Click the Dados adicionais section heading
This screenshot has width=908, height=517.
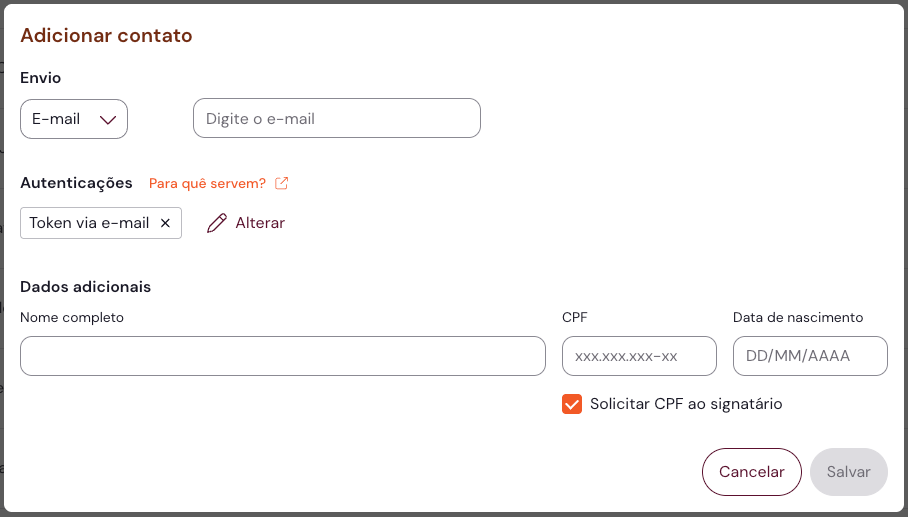(85, 287)
